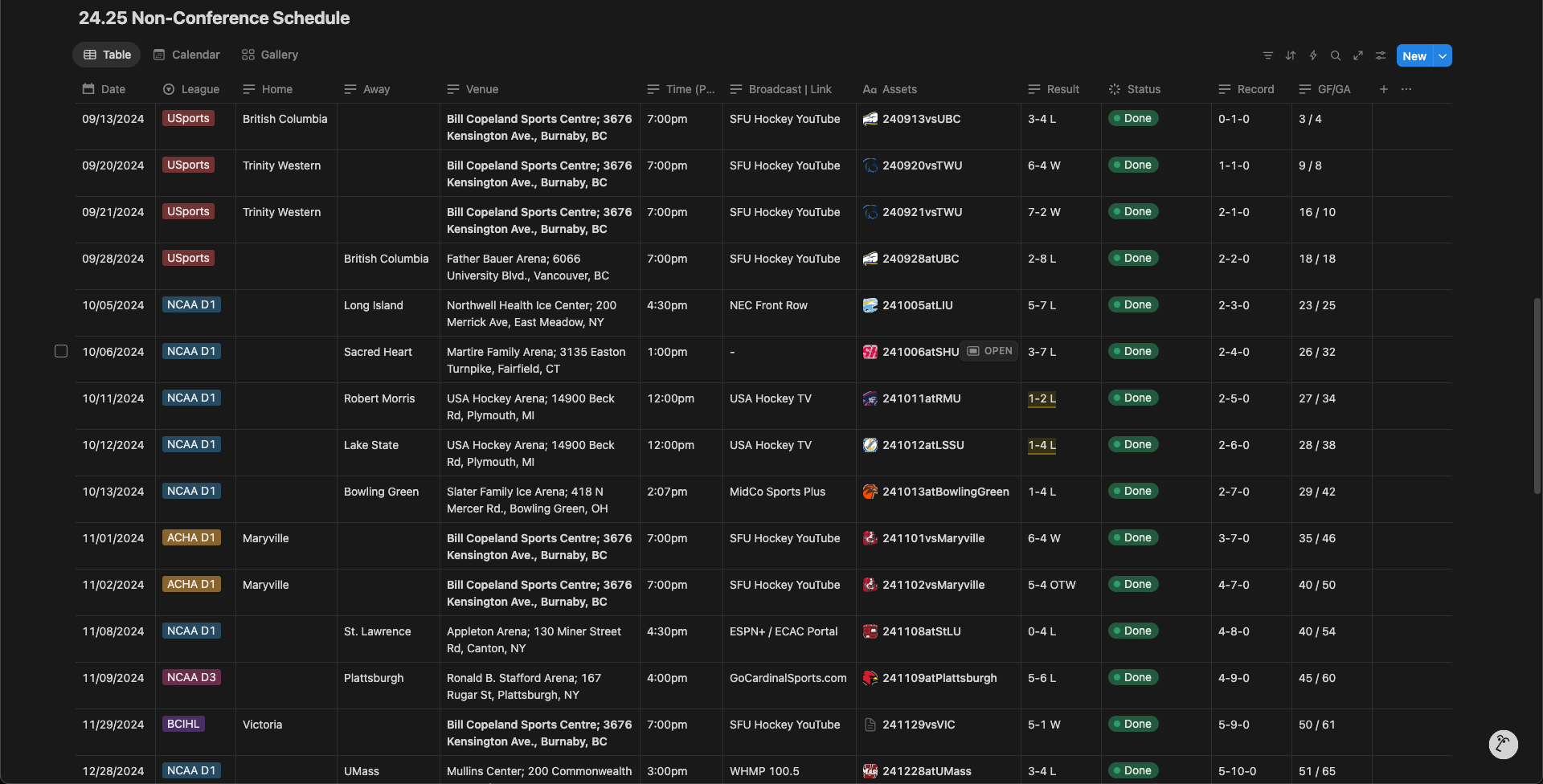The image size is (1543, 784).
Task: Create a new entry with New button
Action: tap(1414, 55)
